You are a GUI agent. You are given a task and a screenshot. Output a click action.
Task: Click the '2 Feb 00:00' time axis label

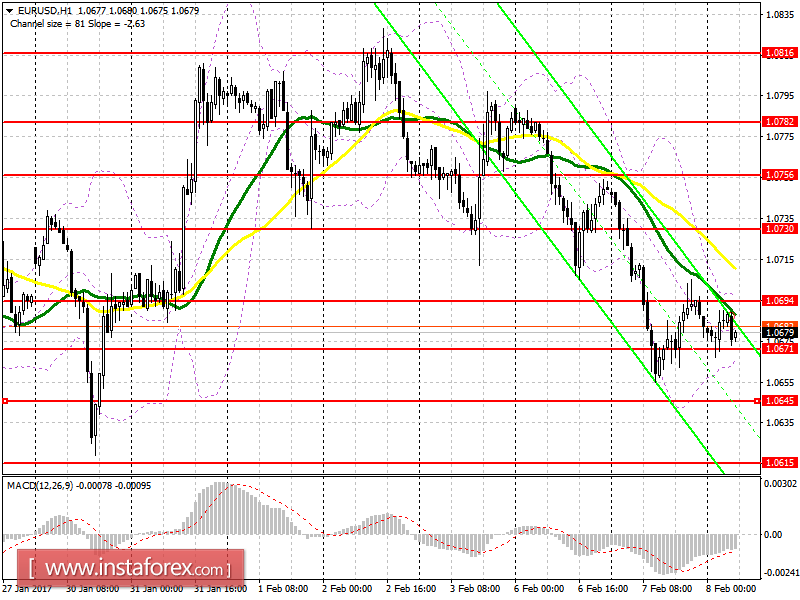point(347,589)
